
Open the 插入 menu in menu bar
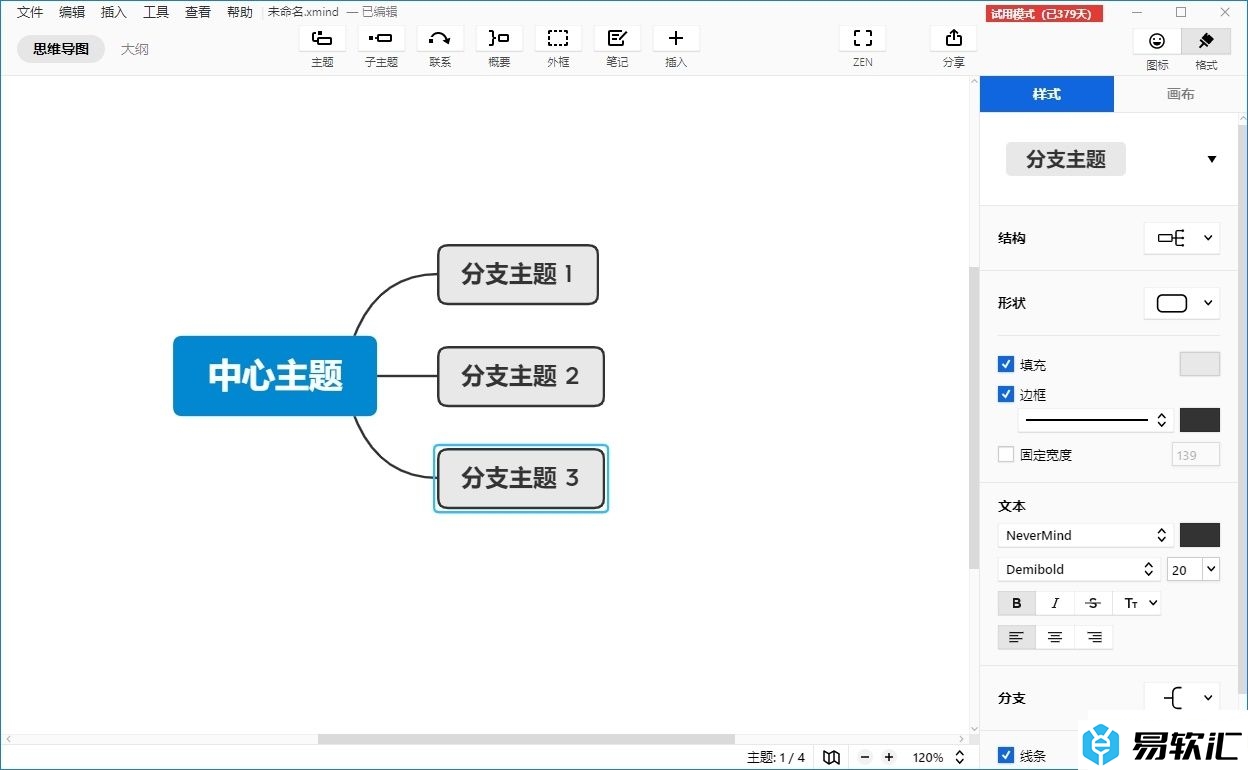114,12
